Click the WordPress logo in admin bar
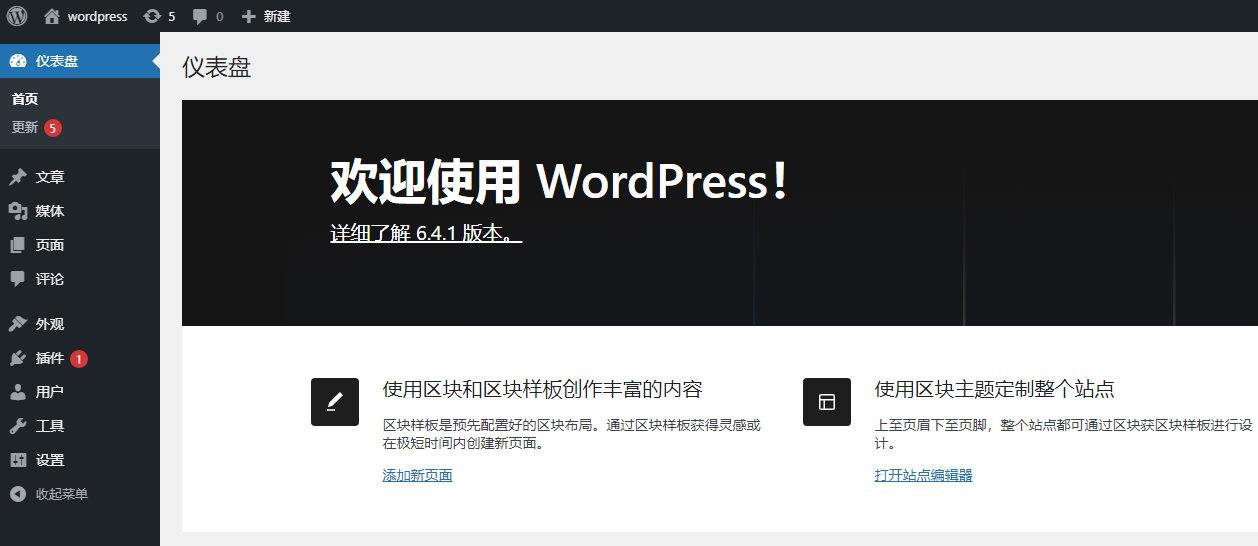Screen dimensions: 1258x546 17,16
